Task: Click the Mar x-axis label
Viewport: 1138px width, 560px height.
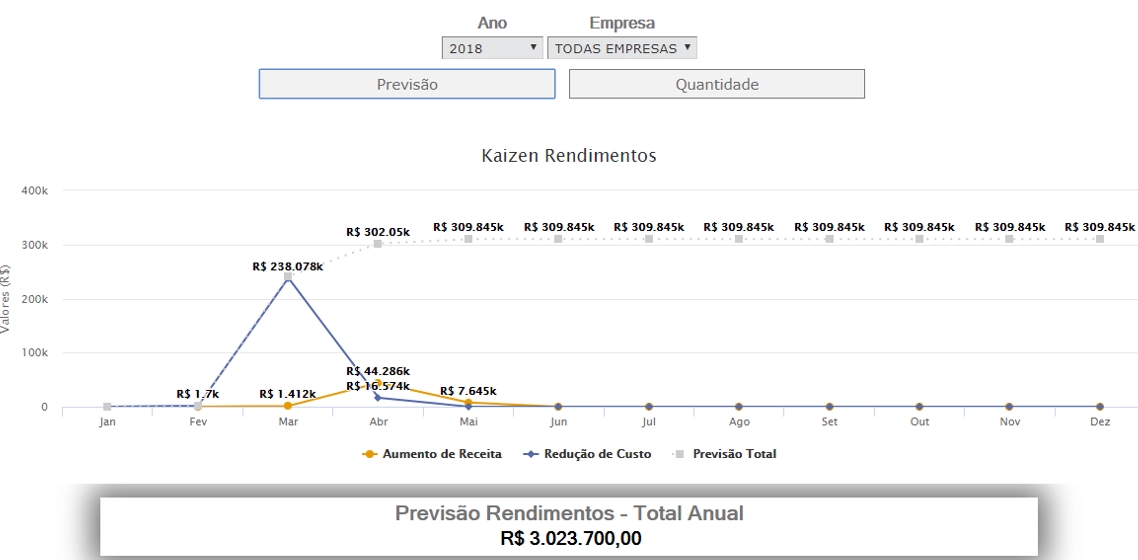Action: (288, 423)
